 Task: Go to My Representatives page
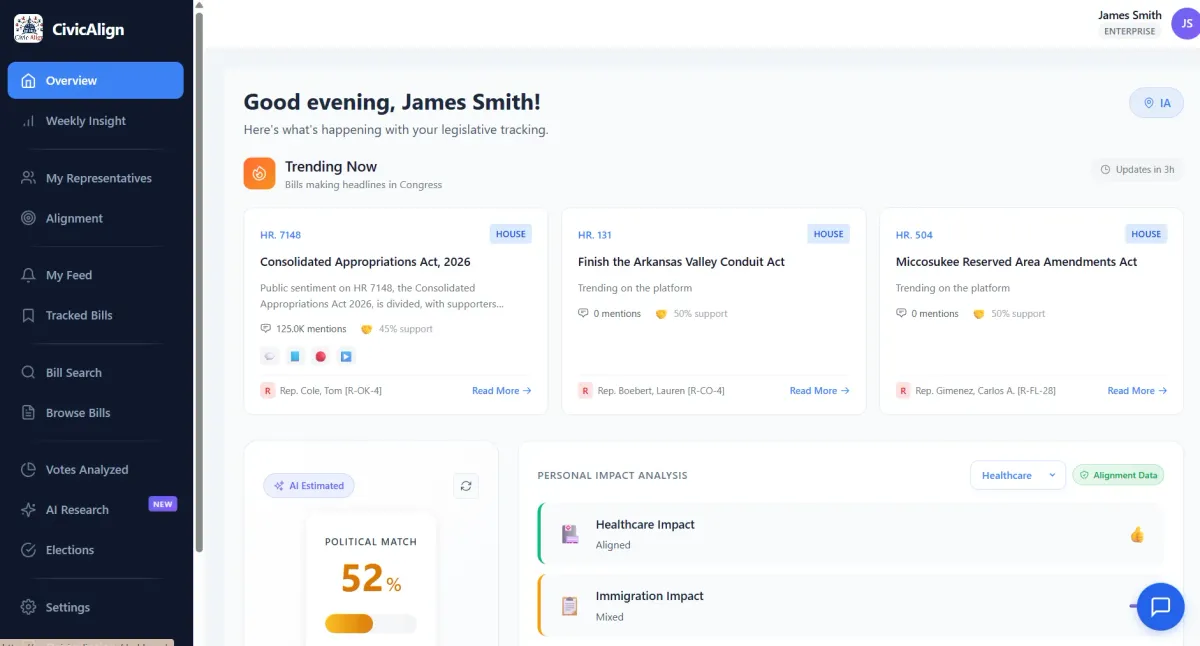tap(98, 178)
